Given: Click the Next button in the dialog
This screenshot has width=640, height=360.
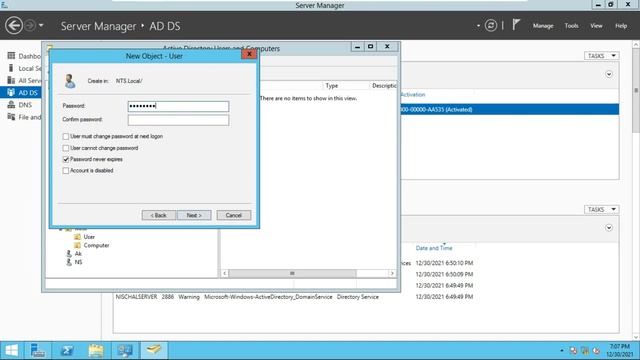Looking at the screenshot, I should (x=194, y=215).
